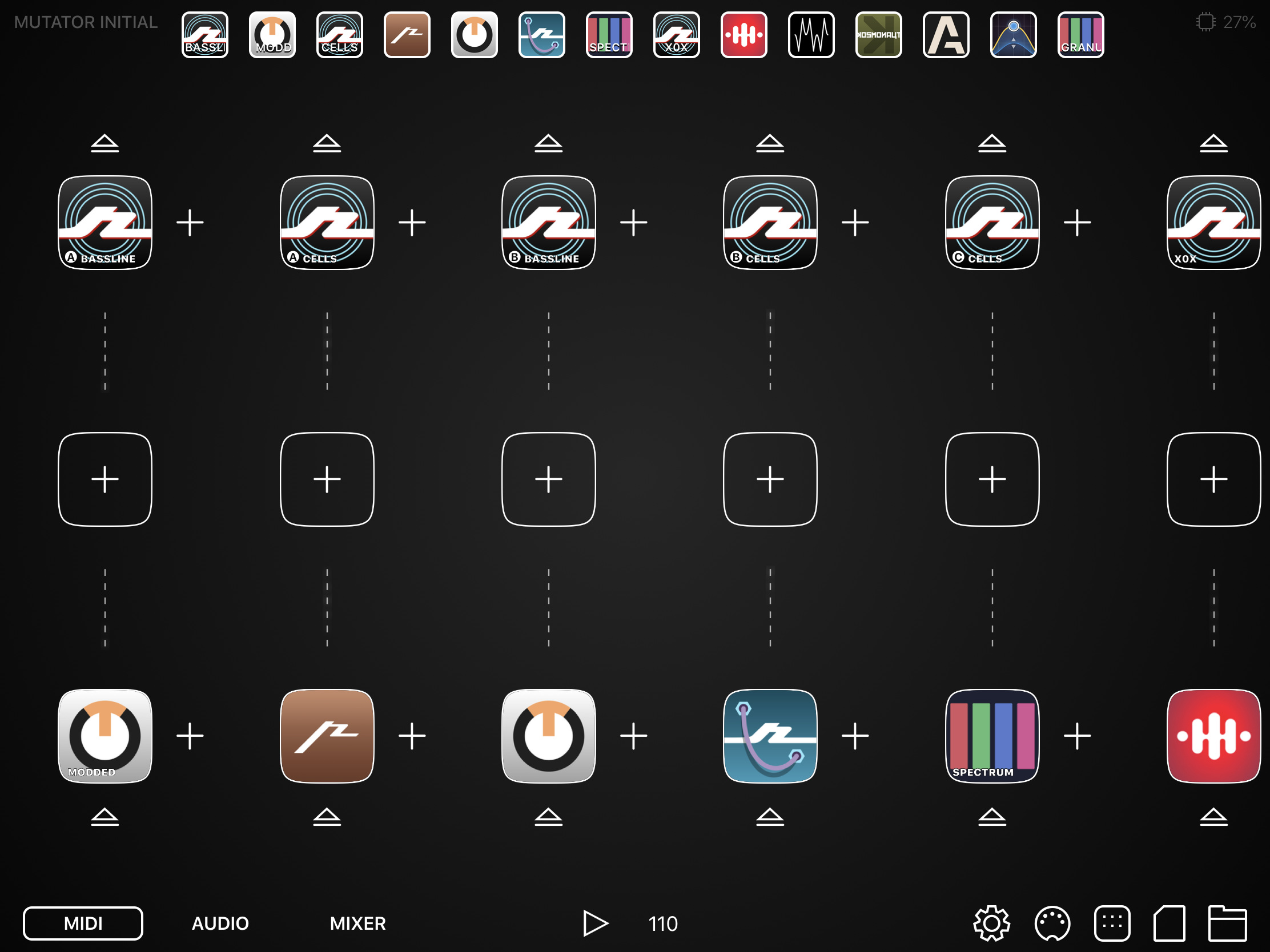Click the MUTATOR INITIAL session title
The image size is (1270, 952).
click(x=86, y=22)
